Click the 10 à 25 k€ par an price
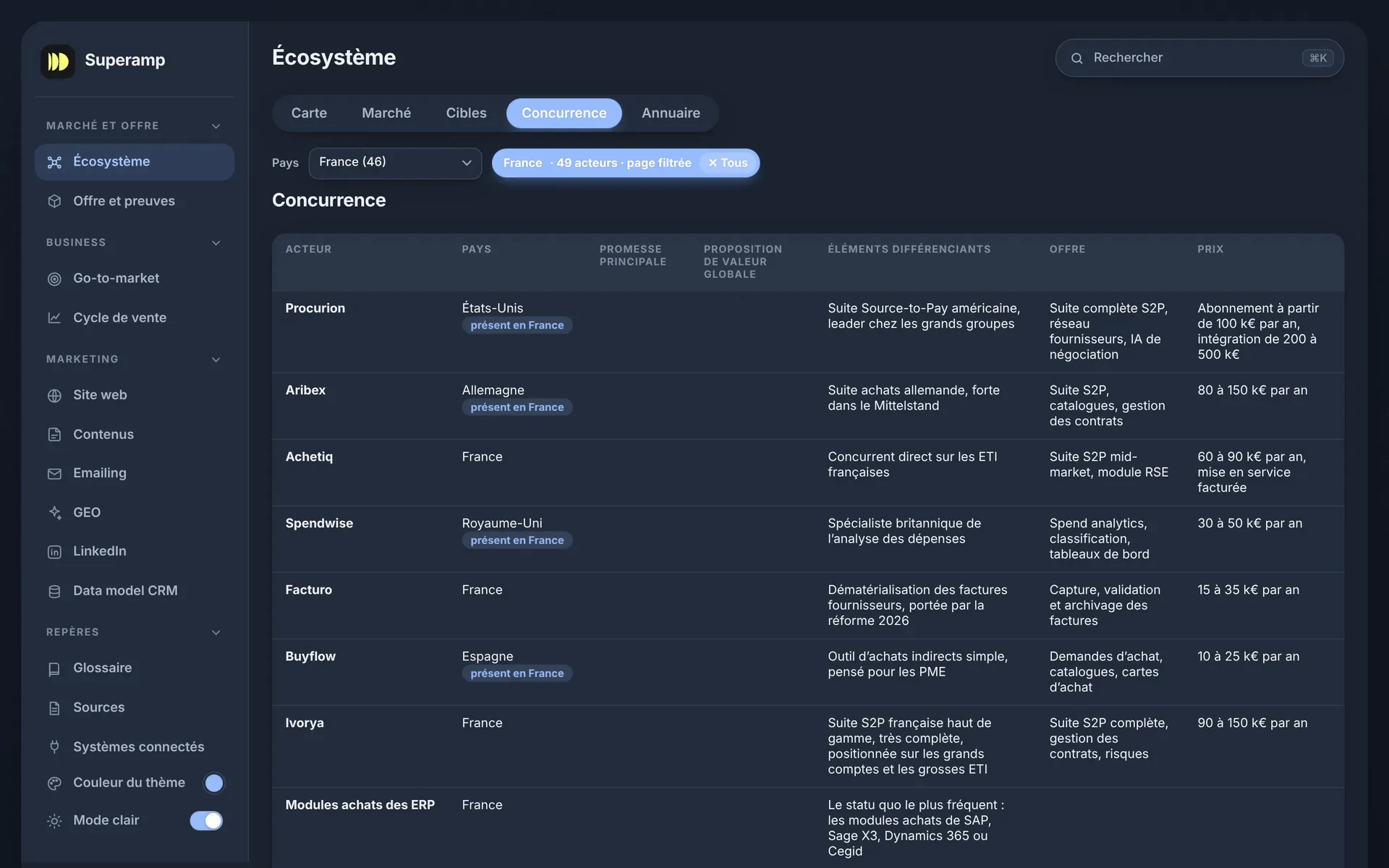 pyautogui.click(x=1248, y=656)
